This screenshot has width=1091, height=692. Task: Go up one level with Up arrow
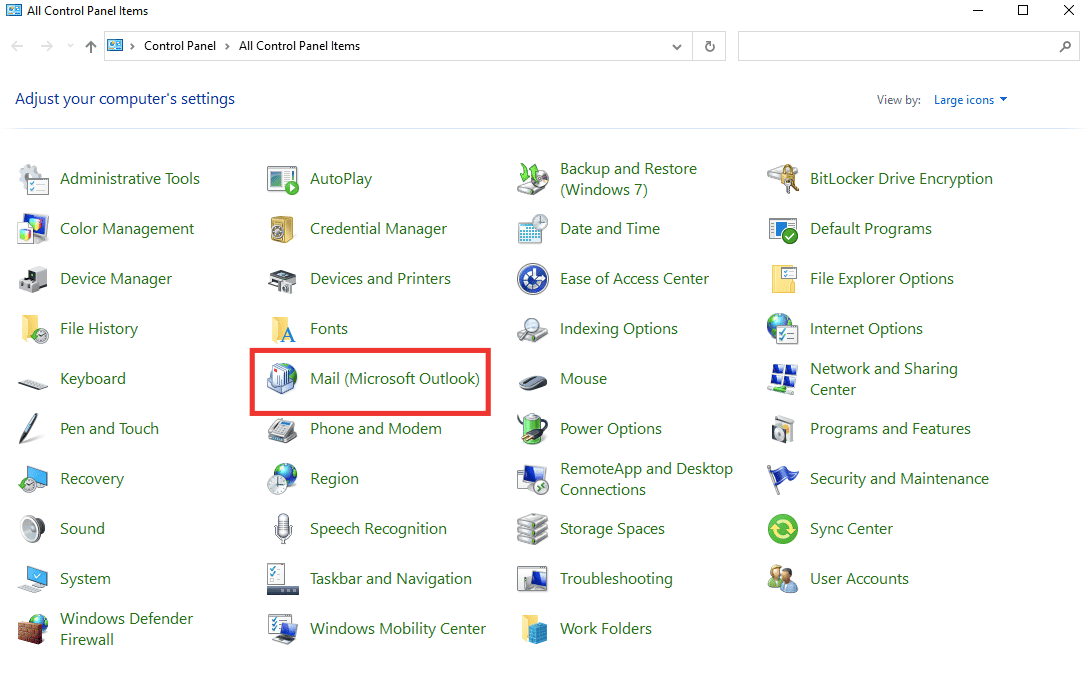click(x=90, y=47)
